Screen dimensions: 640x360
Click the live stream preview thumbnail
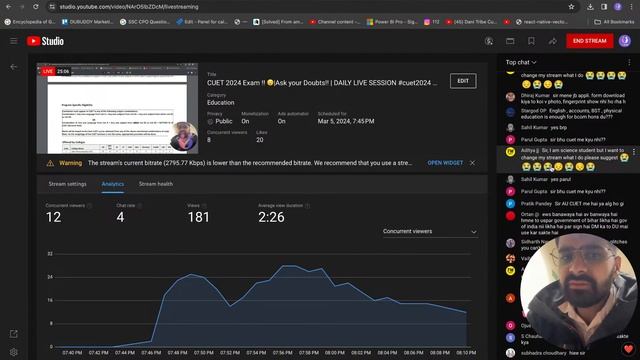(x=118, y=109)
